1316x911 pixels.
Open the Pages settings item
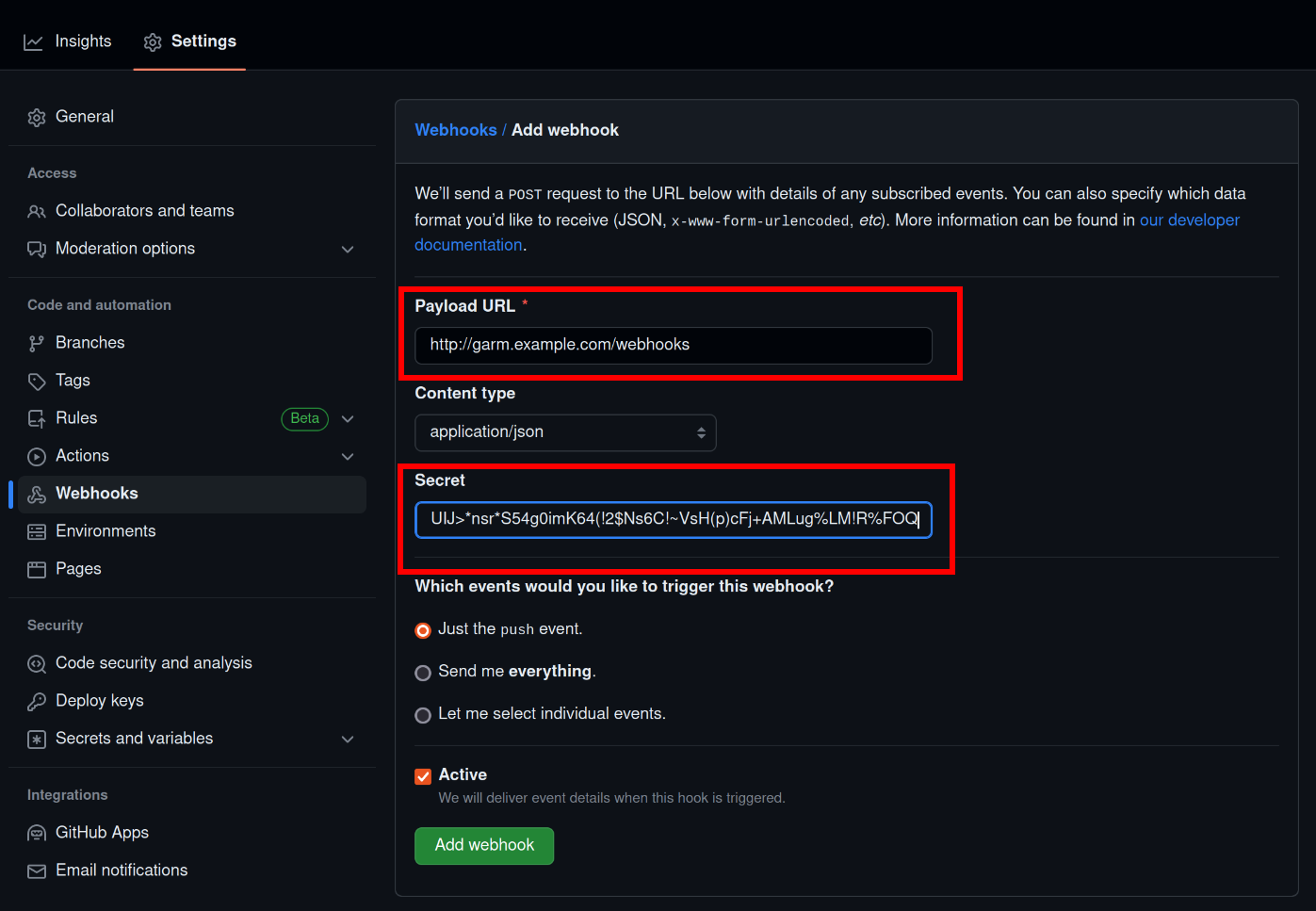point(78,569)
